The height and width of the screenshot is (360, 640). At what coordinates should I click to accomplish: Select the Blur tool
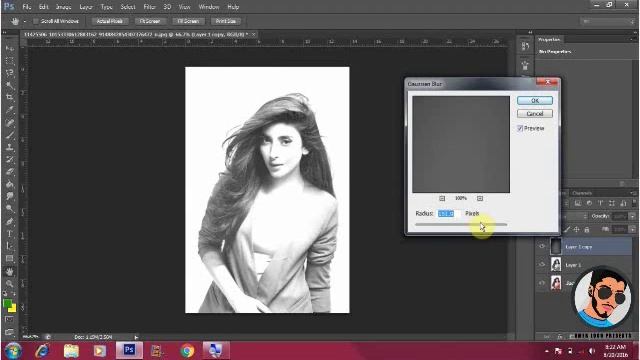click(x=10, y=196)
